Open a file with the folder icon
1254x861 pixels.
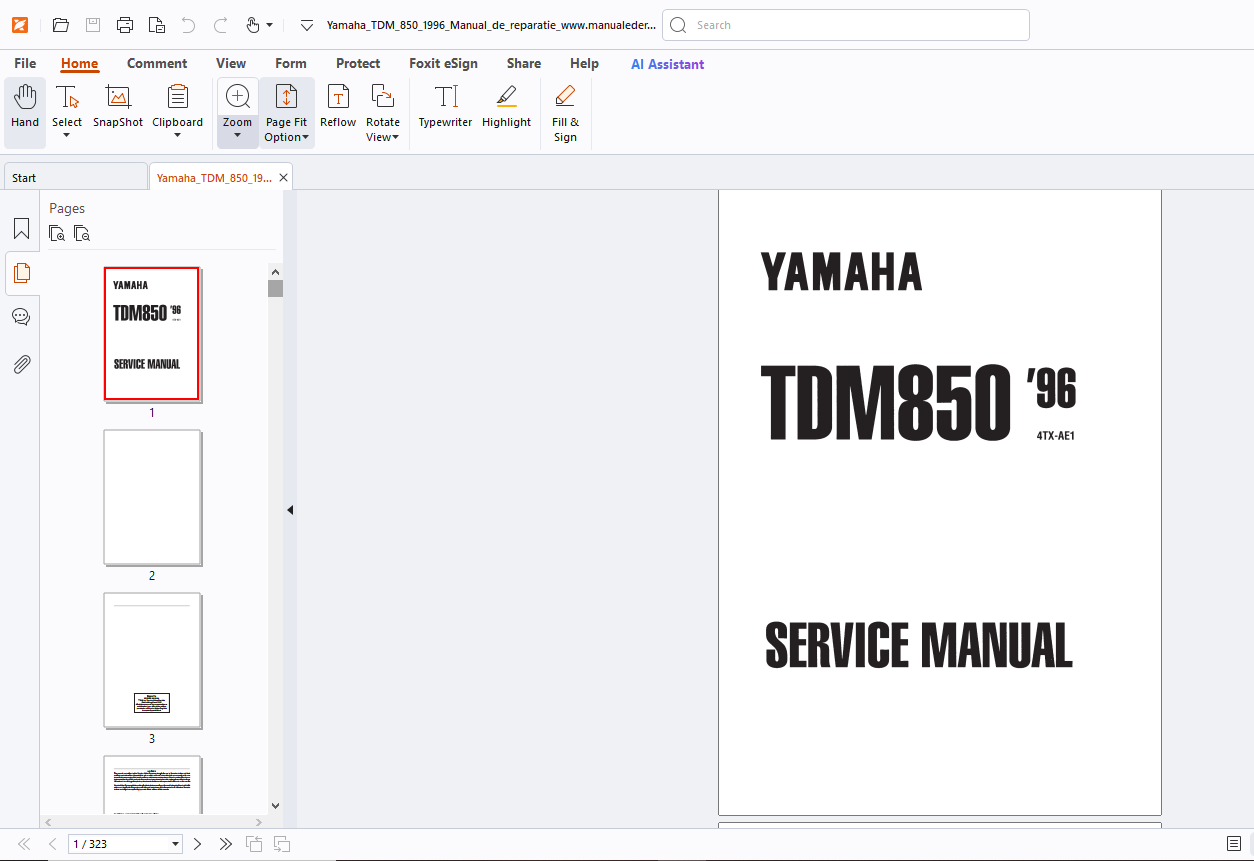pyautogui.click(x=61, y=25)
